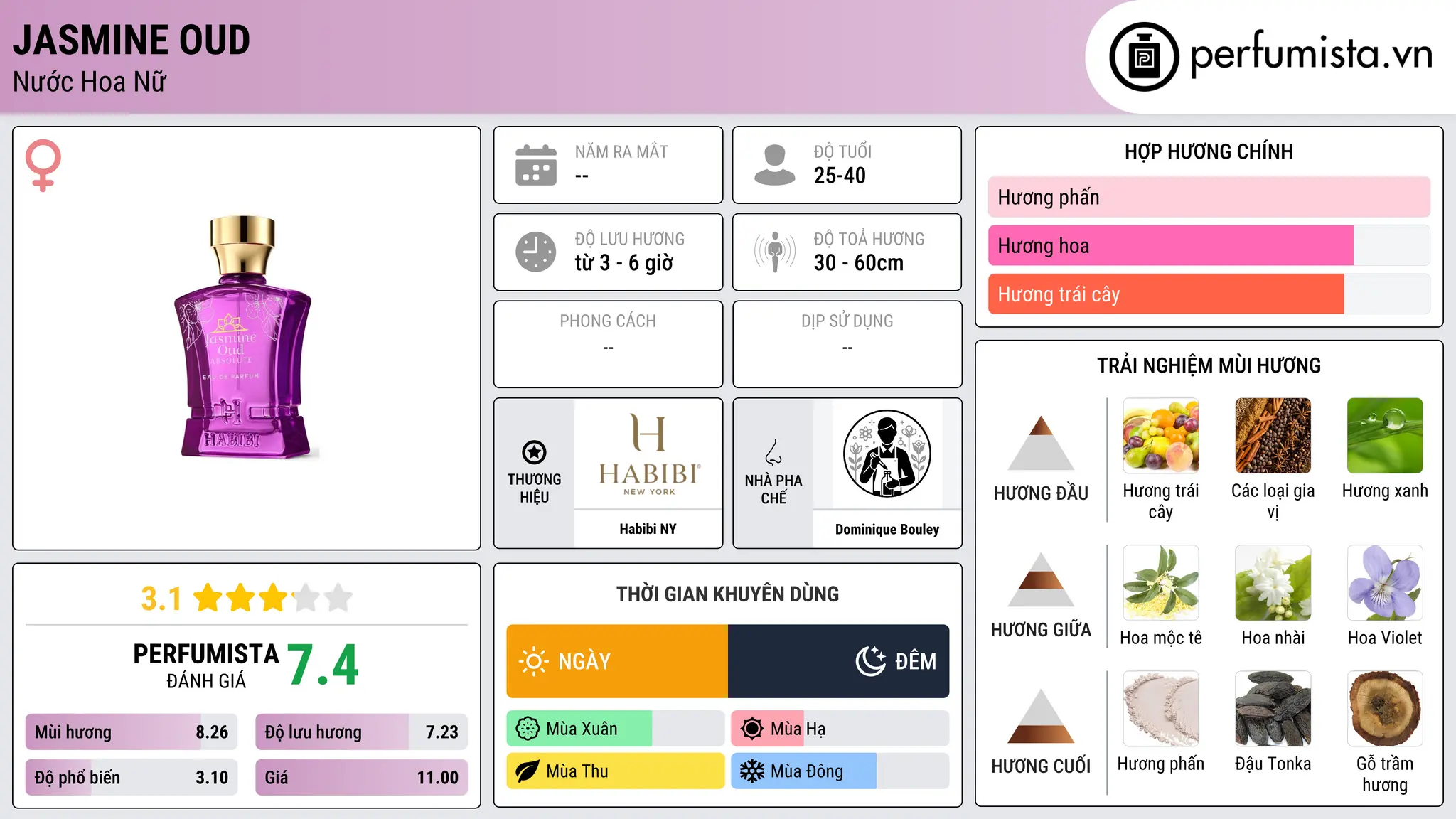
Task: Click the Dominique Bouley perfumer name
Action: point(887,530)
